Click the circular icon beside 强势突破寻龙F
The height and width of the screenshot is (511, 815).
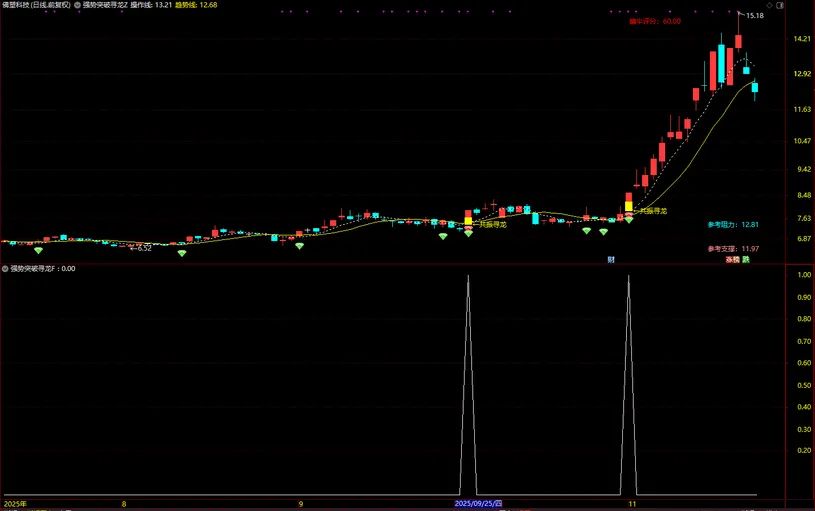coord(5,268)
